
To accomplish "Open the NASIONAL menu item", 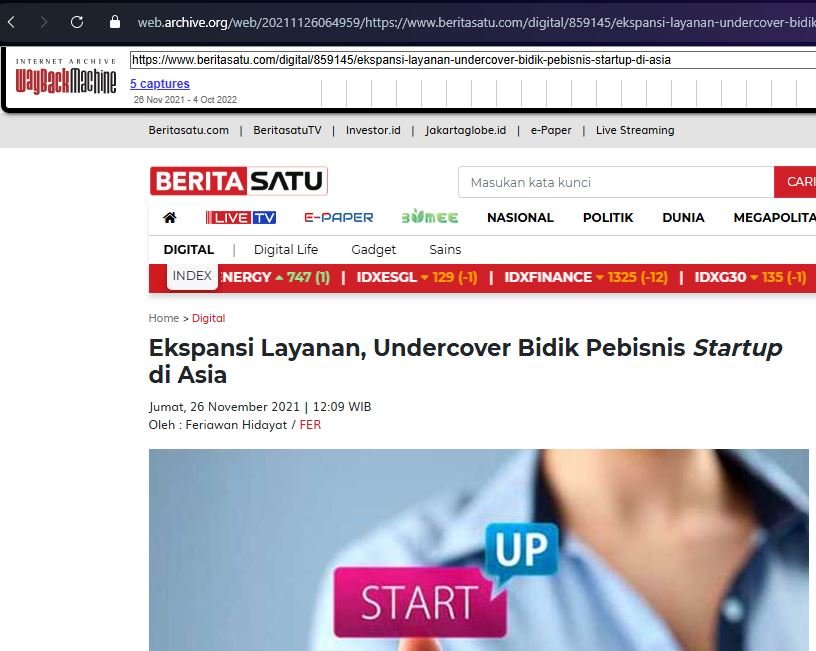I will point(520,217).
